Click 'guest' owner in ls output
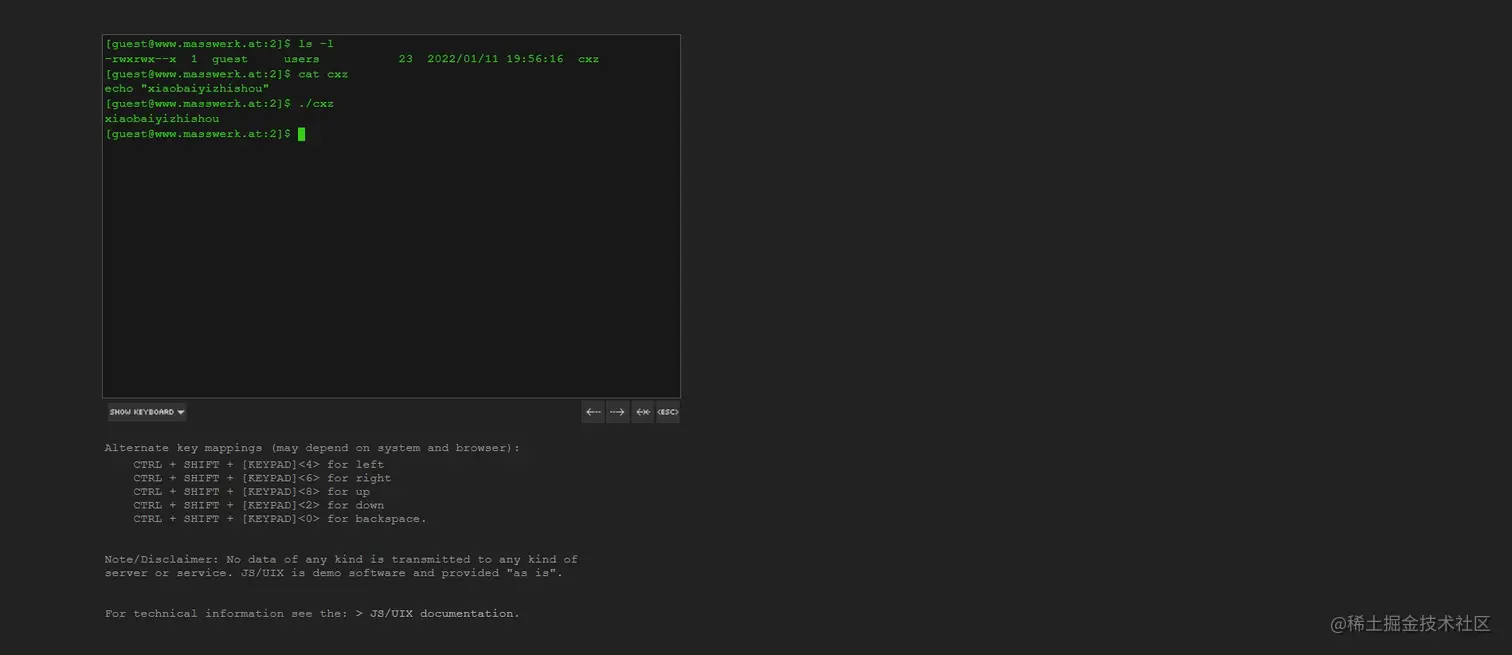The height and width of the screenshot is (655, 1512). [x=230, y=59]
